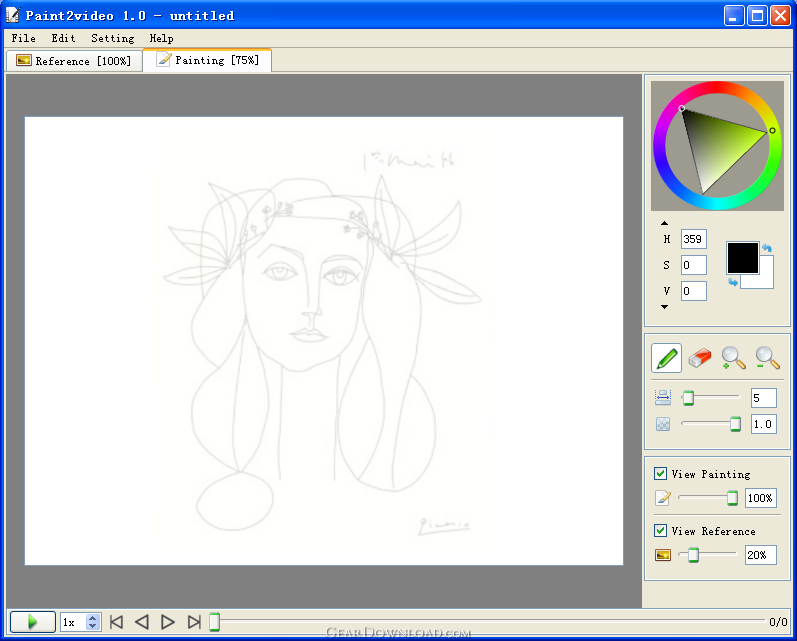Click the timeline playhead handle
Image resolution: width=797 pixels, height=641 pixels.
click(214, 622)
